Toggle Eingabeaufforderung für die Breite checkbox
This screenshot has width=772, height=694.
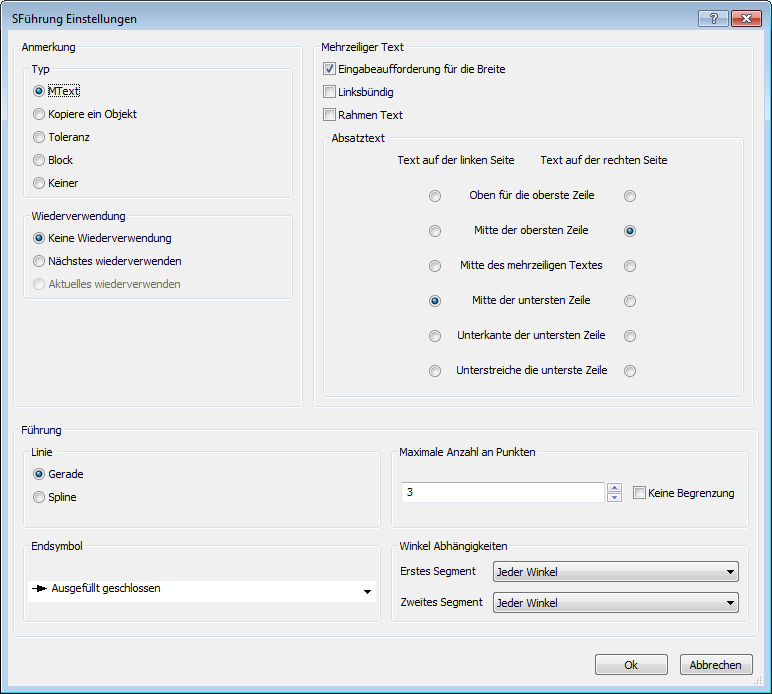(329, 69)
